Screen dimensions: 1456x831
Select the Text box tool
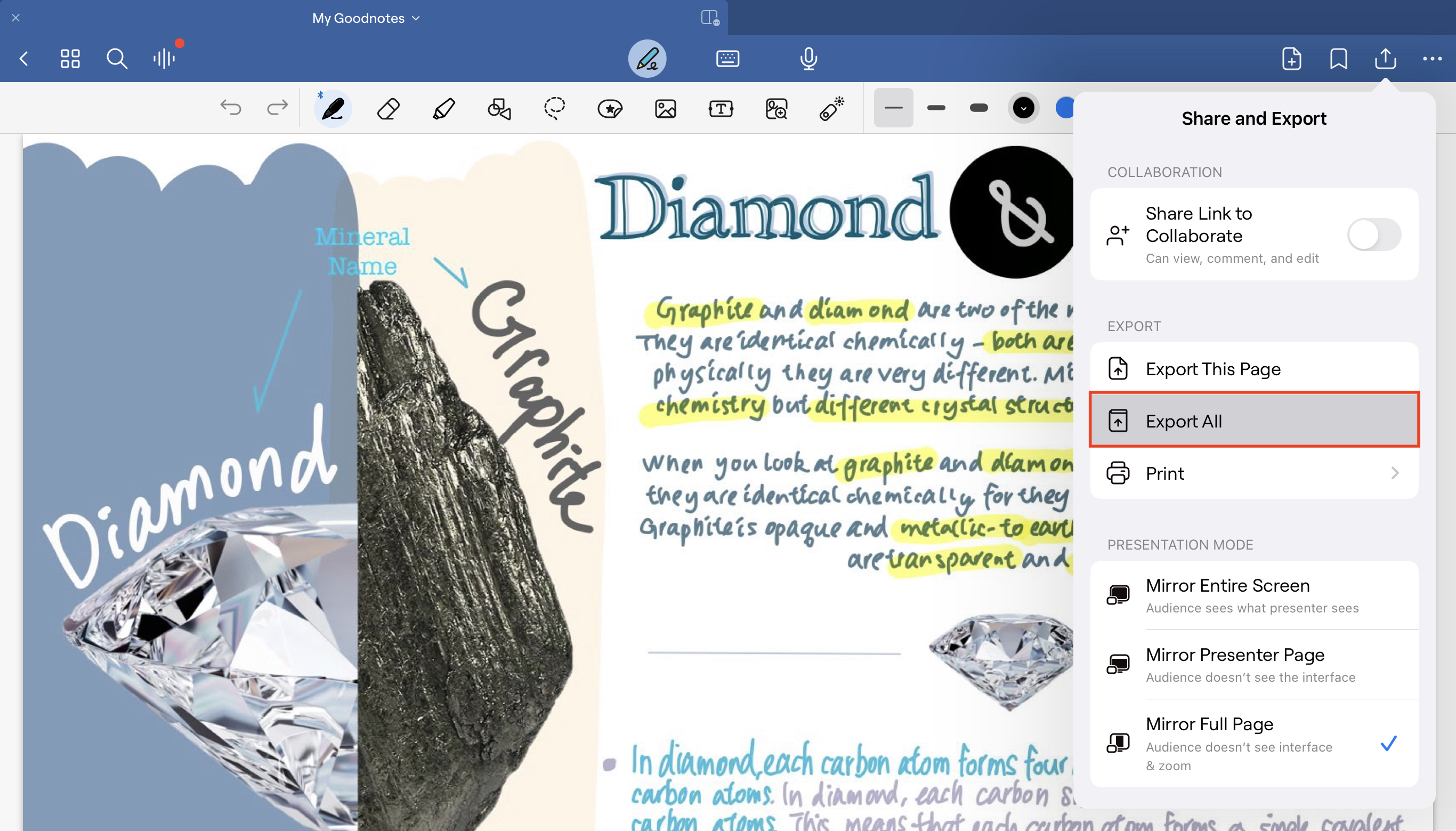click(721, 108)
